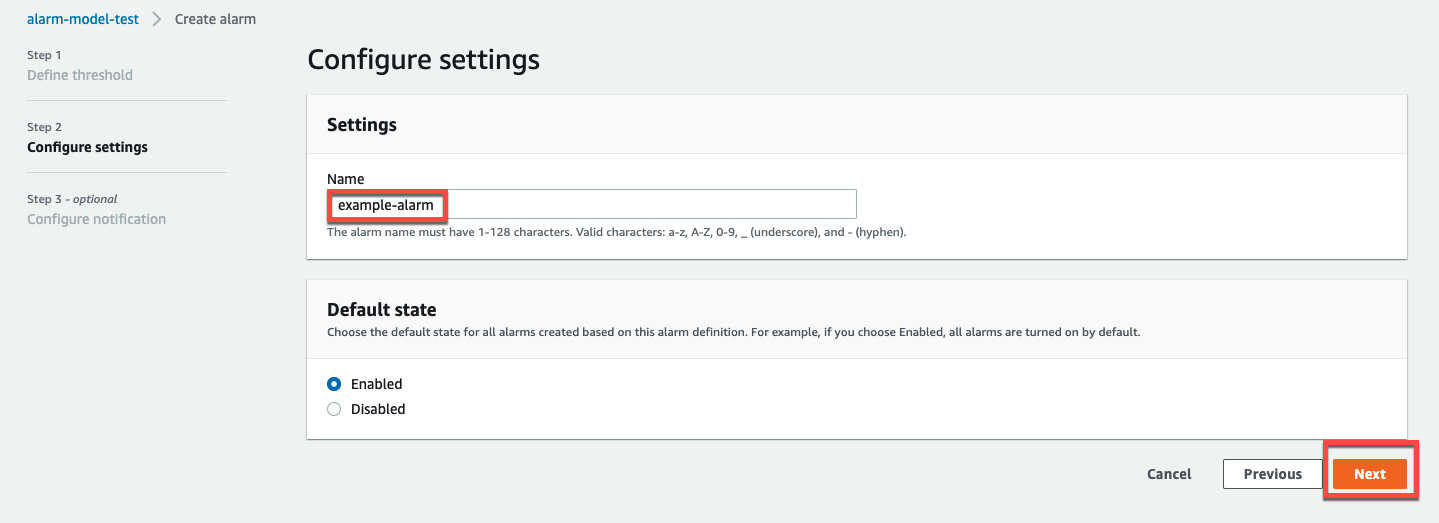The height and width of the screenshot is (523, 1439).
Task: Click the Settings panel heading
Action: point(362,125)
